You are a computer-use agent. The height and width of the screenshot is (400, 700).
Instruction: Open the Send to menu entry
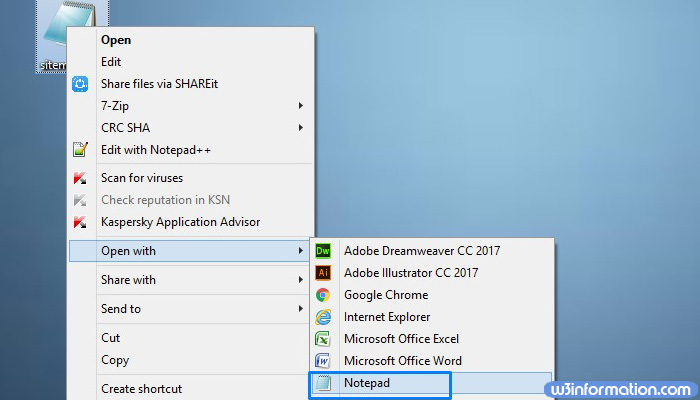(x=191, y=309)
